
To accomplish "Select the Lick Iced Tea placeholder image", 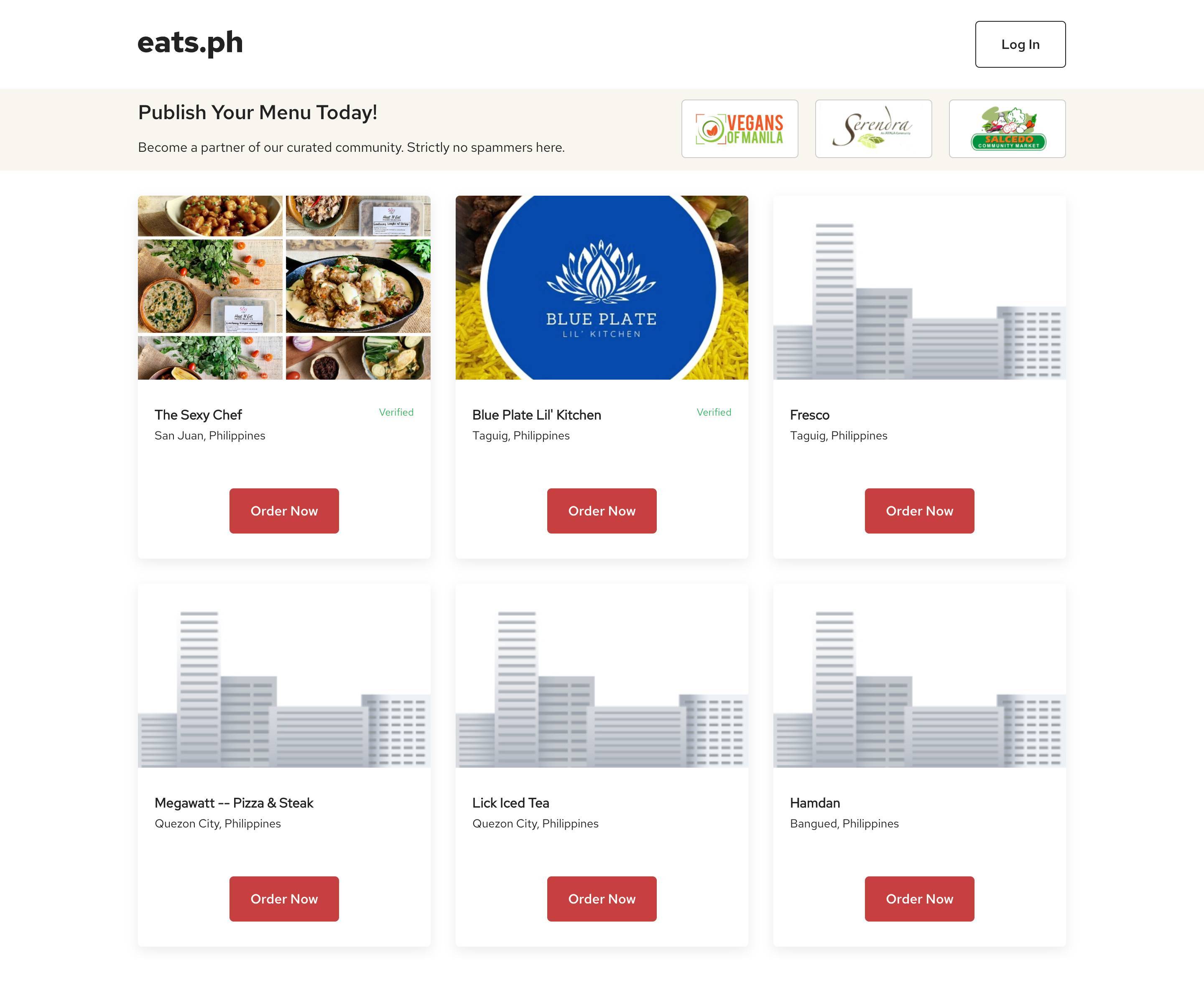I will click(602, 675).
